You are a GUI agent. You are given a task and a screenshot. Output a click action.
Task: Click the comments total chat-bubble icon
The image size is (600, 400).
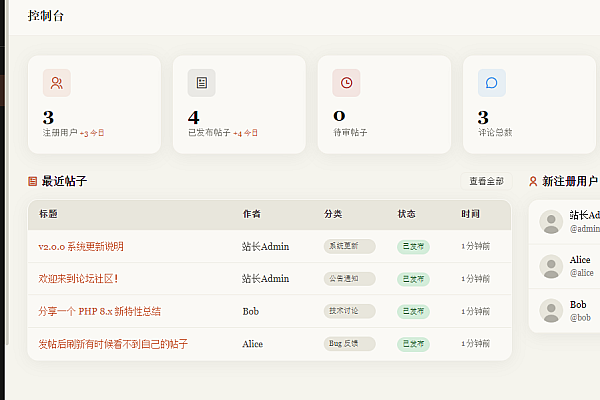click(492, 83)
